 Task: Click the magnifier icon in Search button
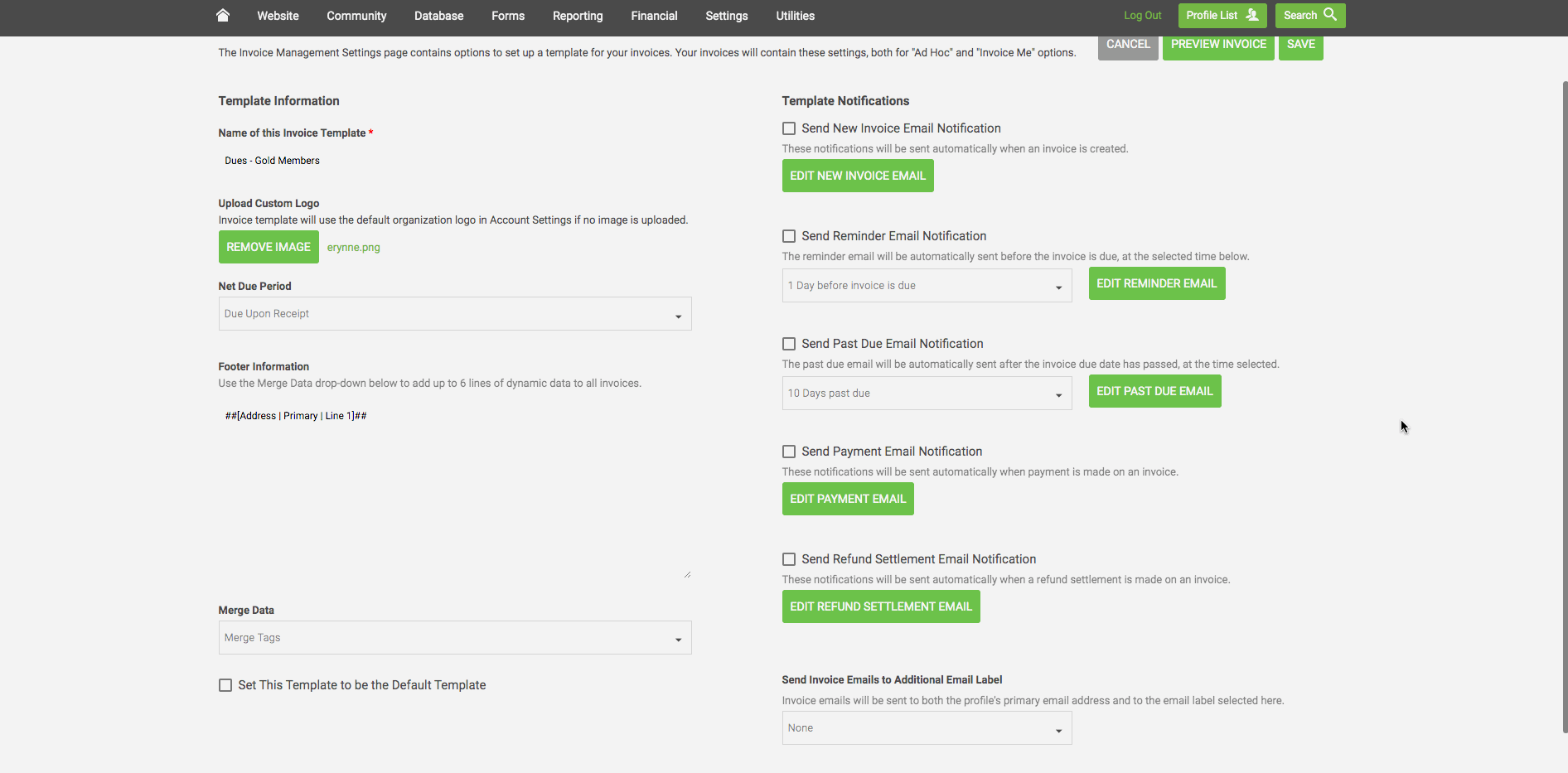tap(1330, 14)
